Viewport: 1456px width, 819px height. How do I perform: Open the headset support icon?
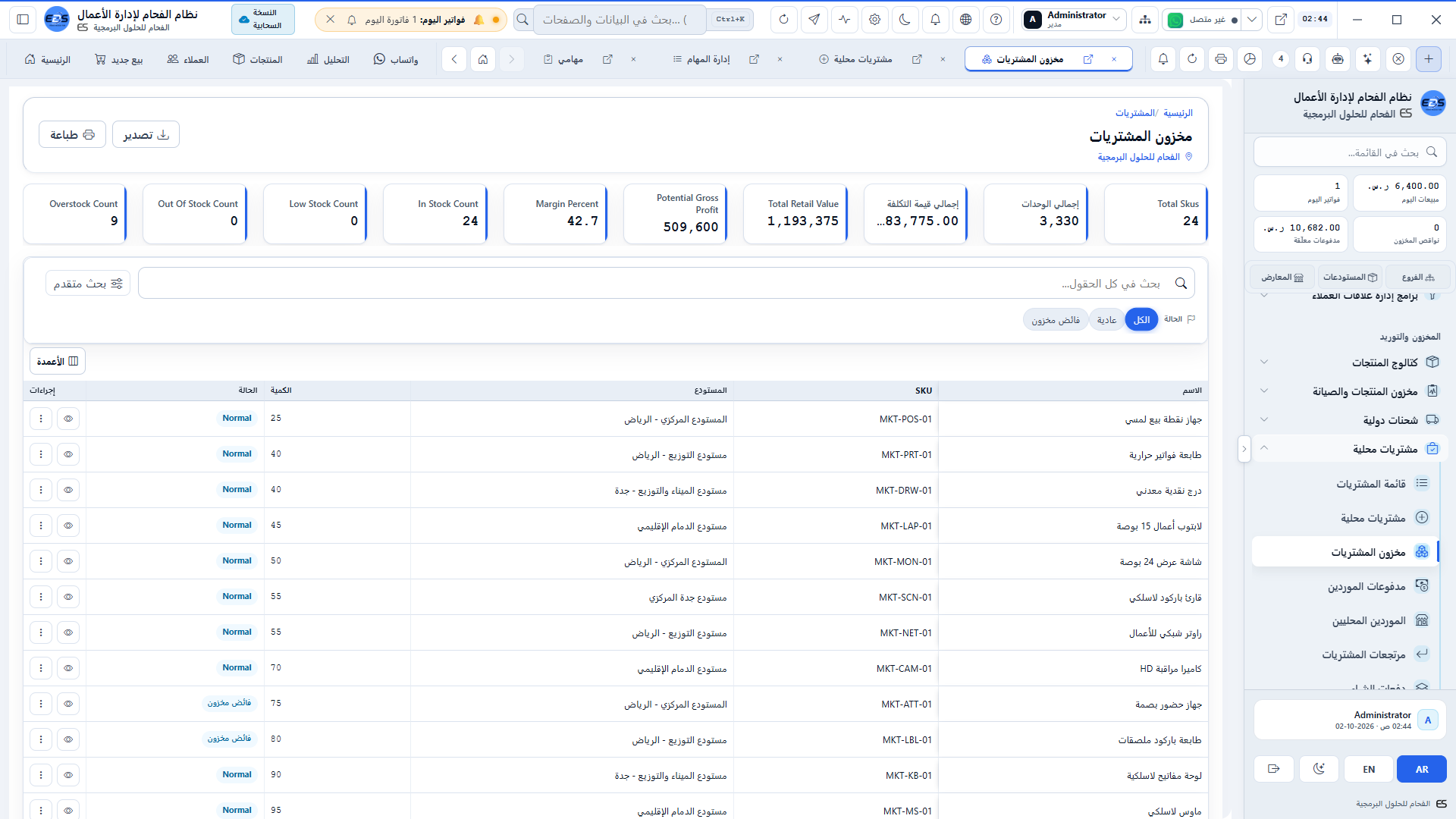click(1307, 59)
